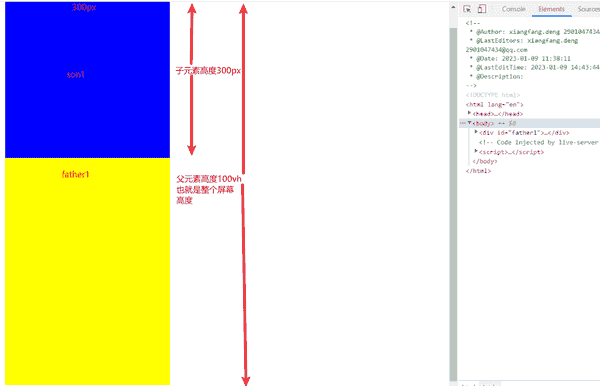Expand the div id father1 node
Screen dimensions: 600x386
pos(476,132)
